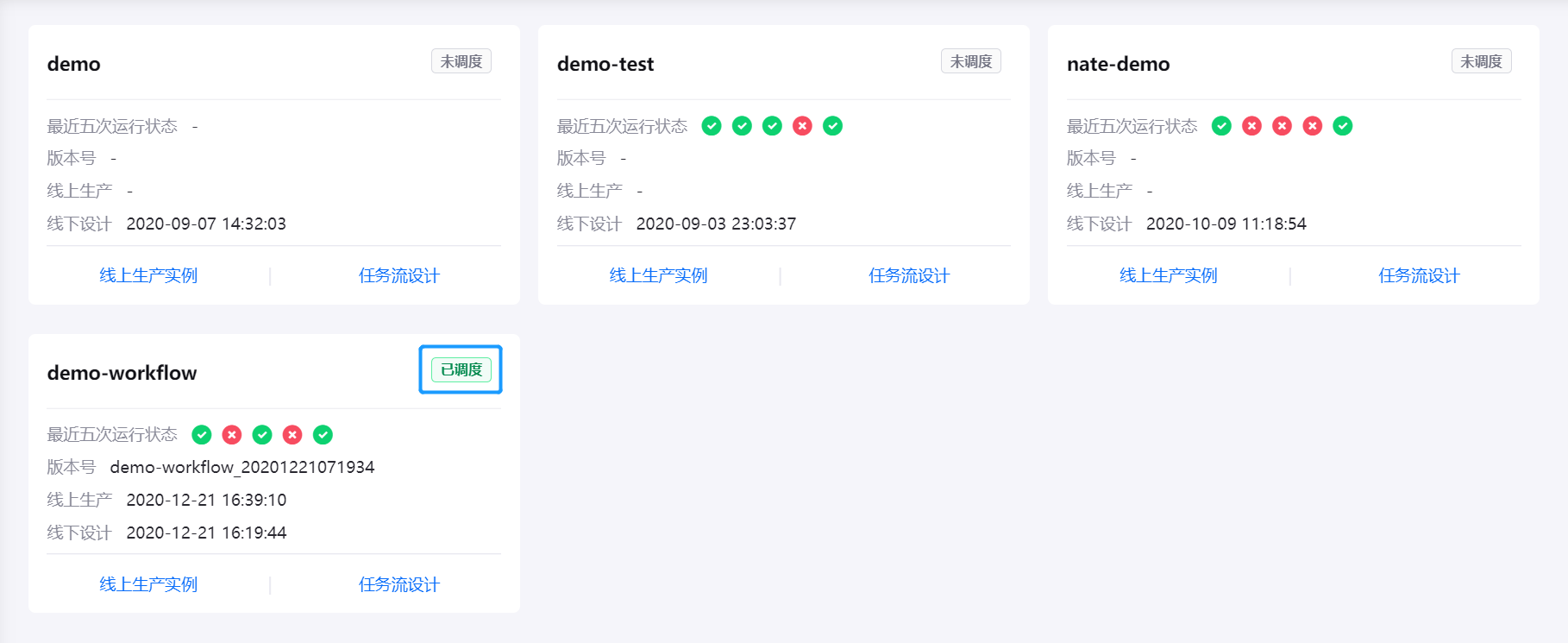The width and height of the screenshot is (1568, 643).
Task: Click fifth status icon (success) in demo-workflow card
Action: tap(323, 435)
